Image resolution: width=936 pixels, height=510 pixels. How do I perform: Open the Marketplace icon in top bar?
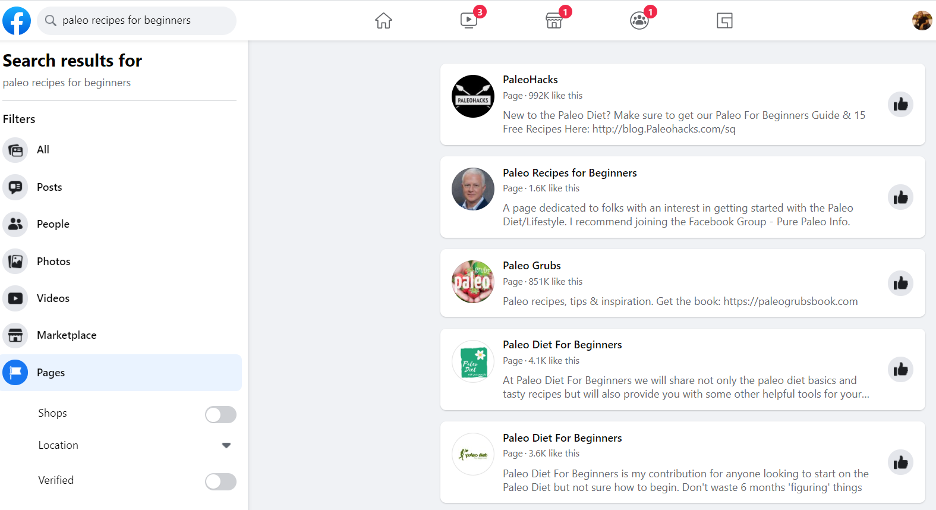(554, 21)
